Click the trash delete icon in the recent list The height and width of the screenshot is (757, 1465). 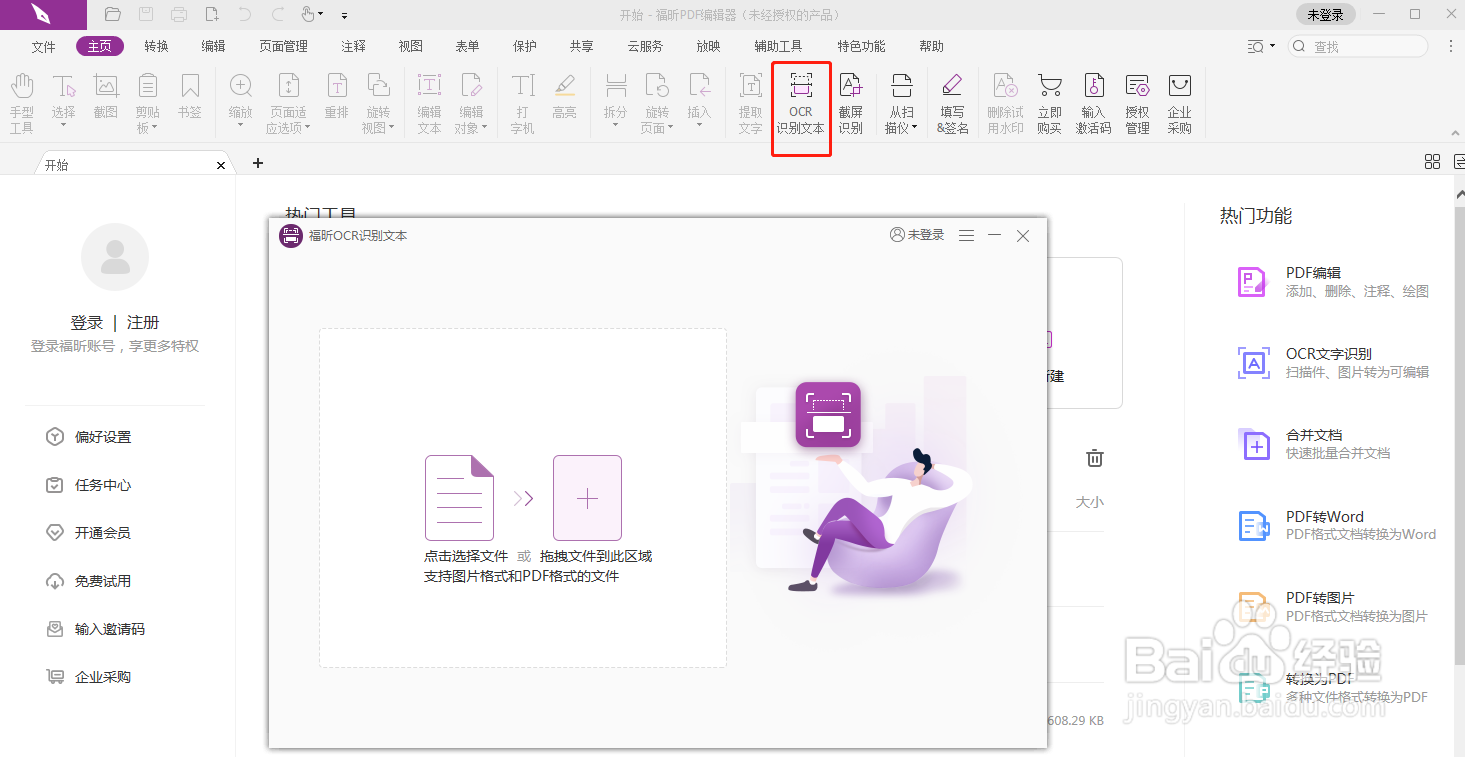[x=1095, y=458]
